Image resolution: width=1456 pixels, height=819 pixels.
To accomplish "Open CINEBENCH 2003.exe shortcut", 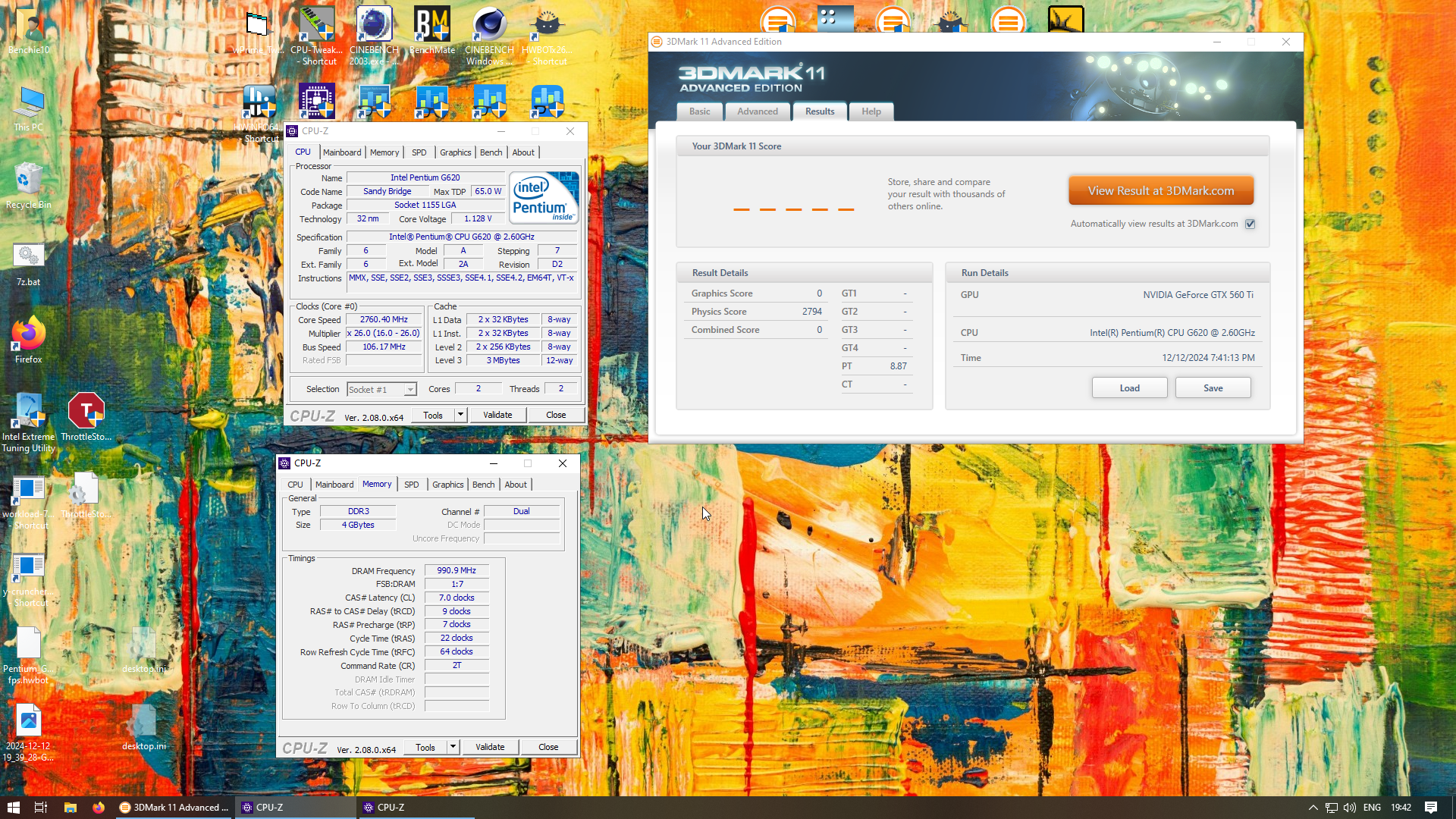I will (x=374, y=36).
